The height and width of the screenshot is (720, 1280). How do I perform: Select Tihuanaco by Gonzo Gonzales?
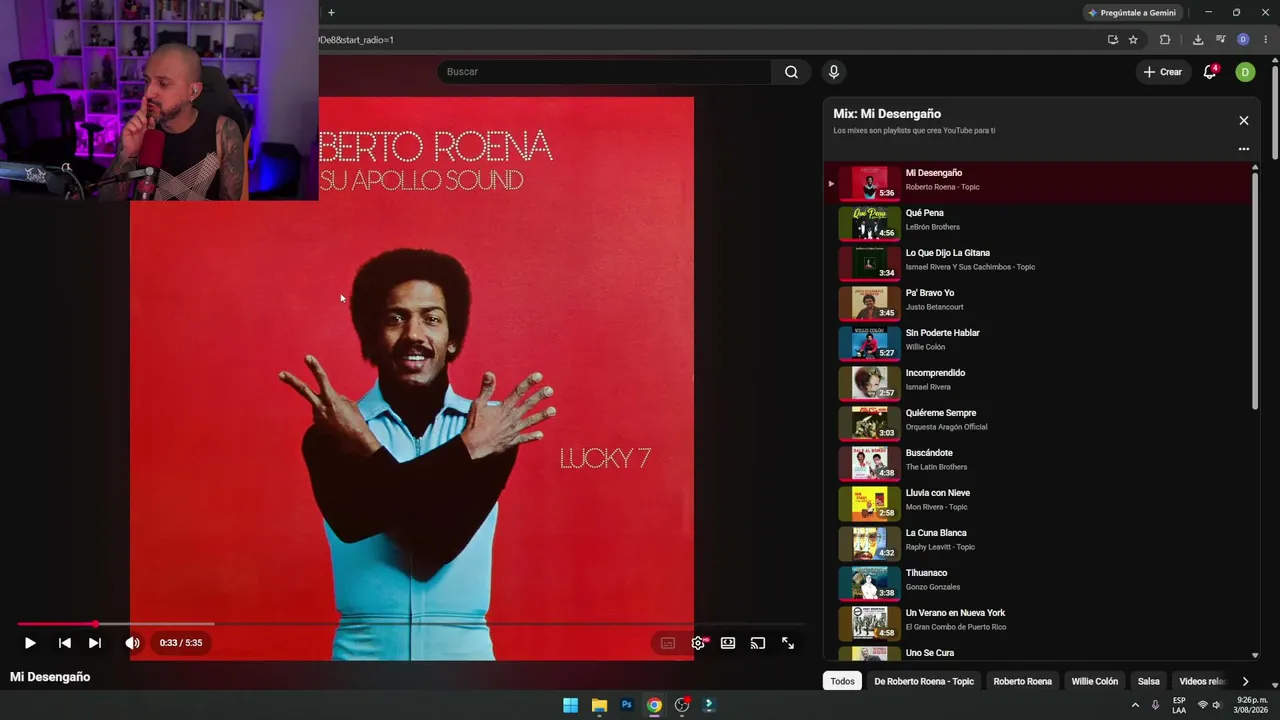point(1038,583)
